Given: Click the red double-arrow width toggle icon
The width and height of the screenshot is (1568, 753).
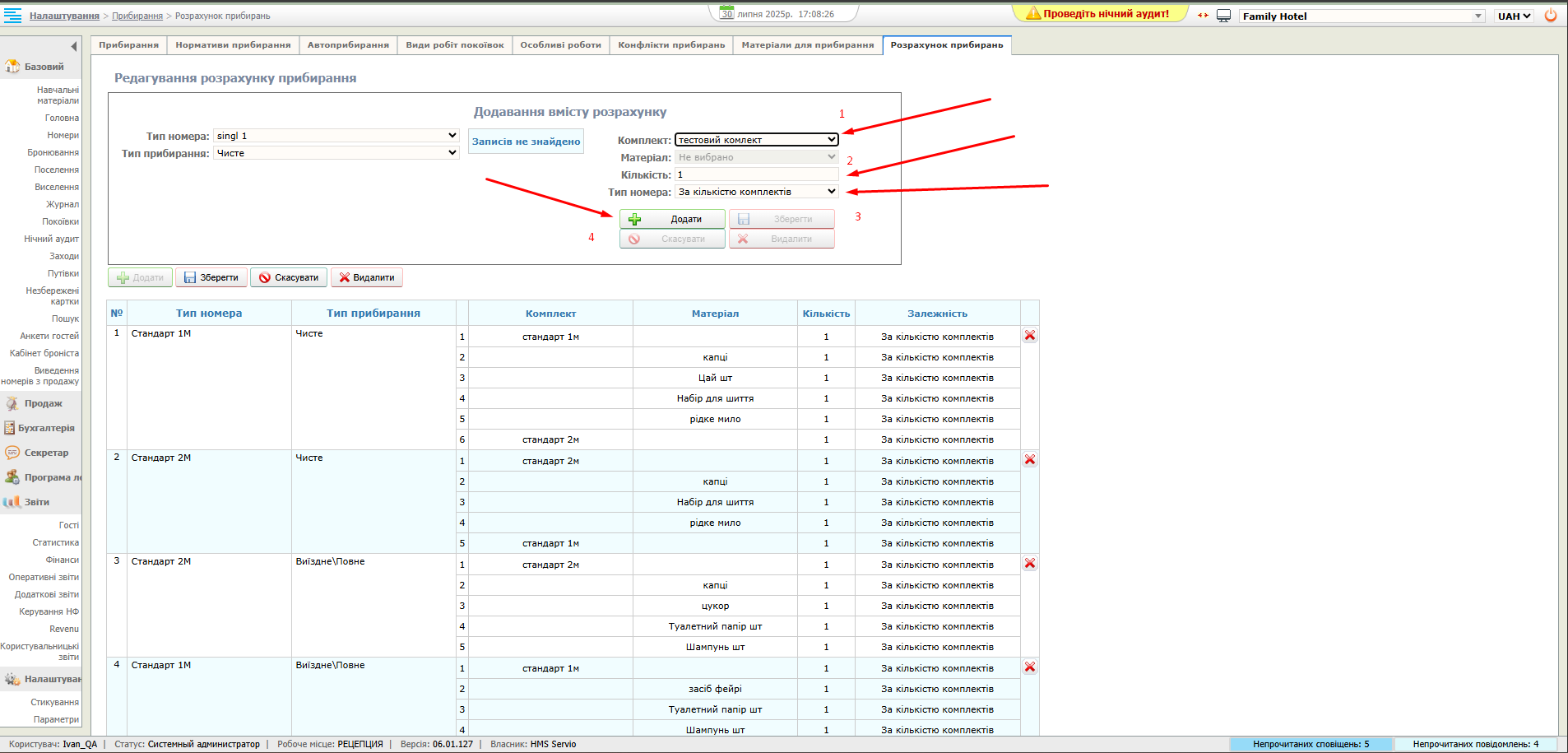Looking at the screenshot, I should pos(1203,16).
